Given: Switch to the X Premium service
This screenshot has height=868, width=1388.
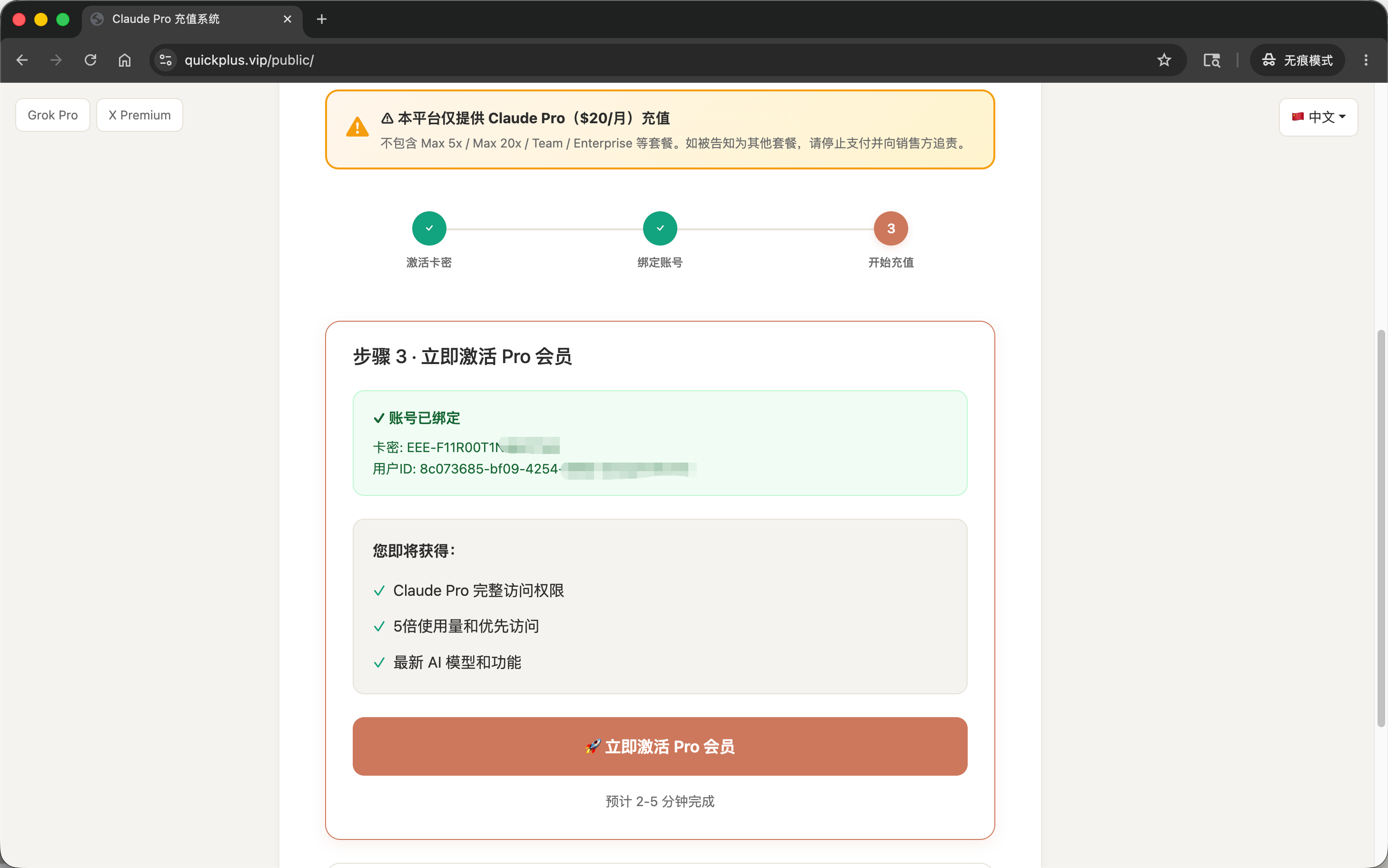Looking at the screenshot, I should click(139, 115).
